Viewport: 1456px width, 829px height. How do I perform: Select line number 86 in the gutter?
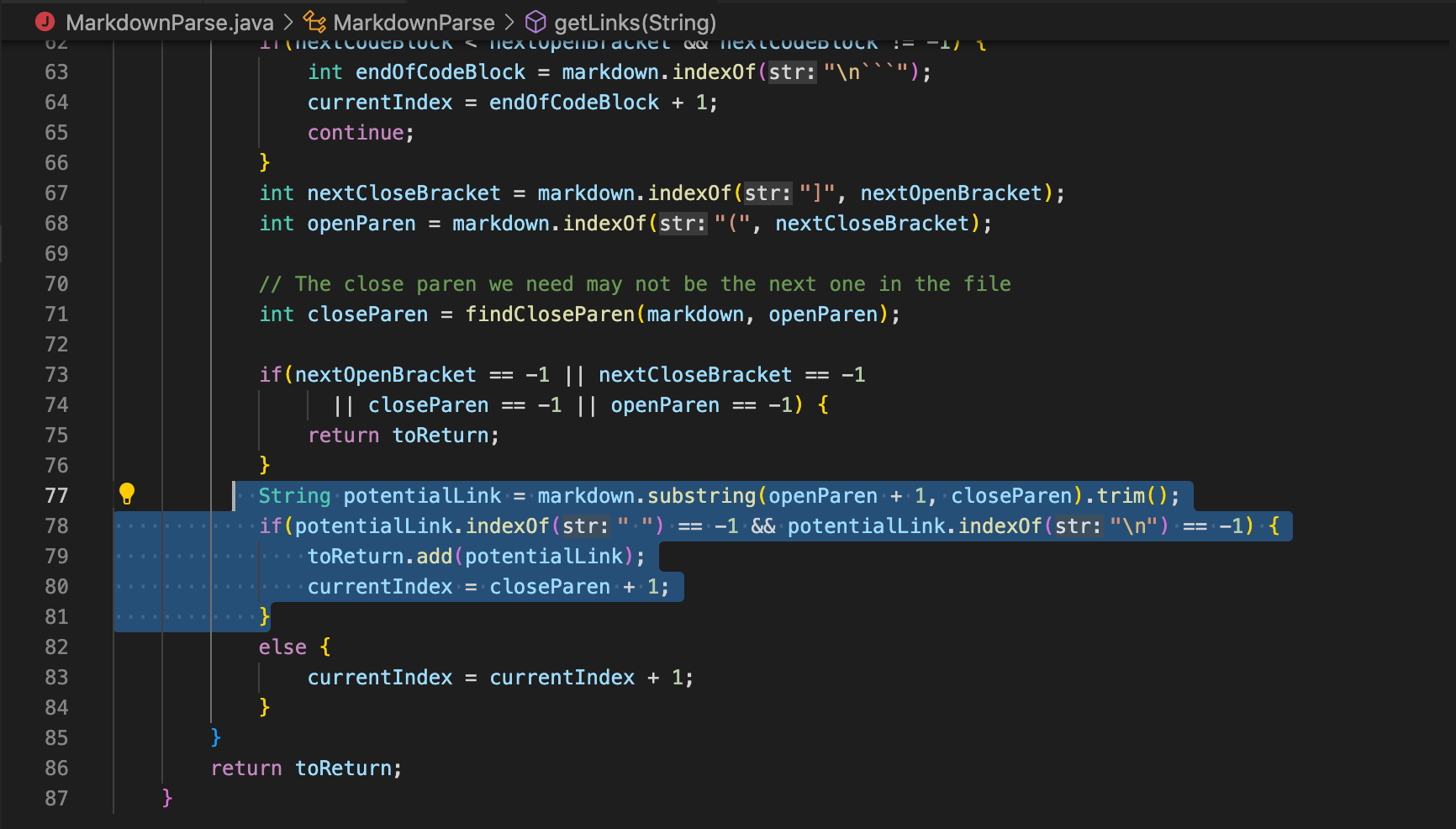pos(56,768)
